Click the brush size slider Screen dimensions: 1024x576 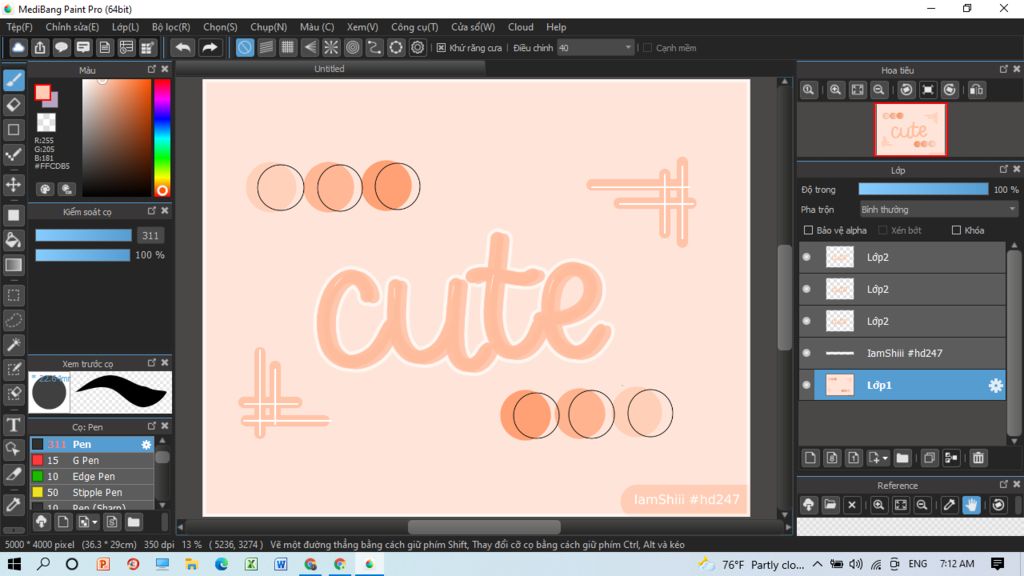(84, 236)
